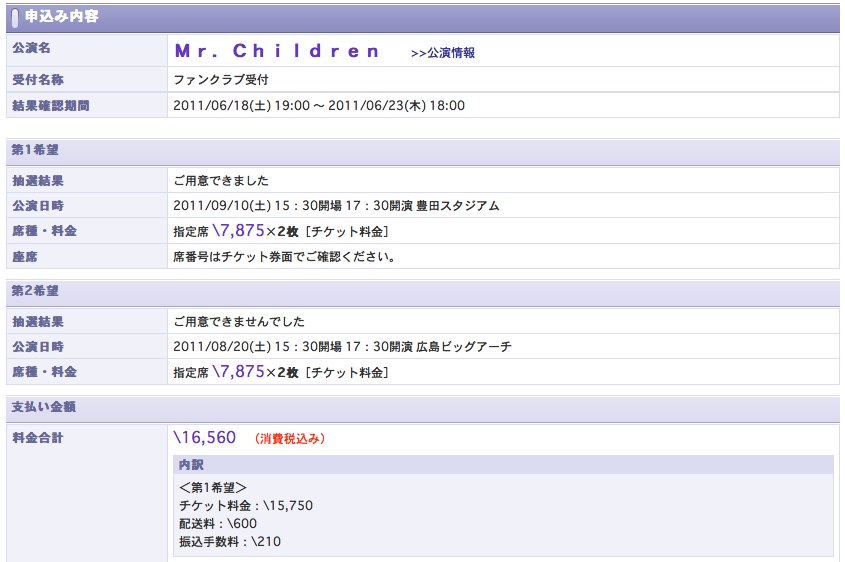The image size is (845, 562).
Task: Select the ご用意できました lottery result
Action: pos(221,181)
